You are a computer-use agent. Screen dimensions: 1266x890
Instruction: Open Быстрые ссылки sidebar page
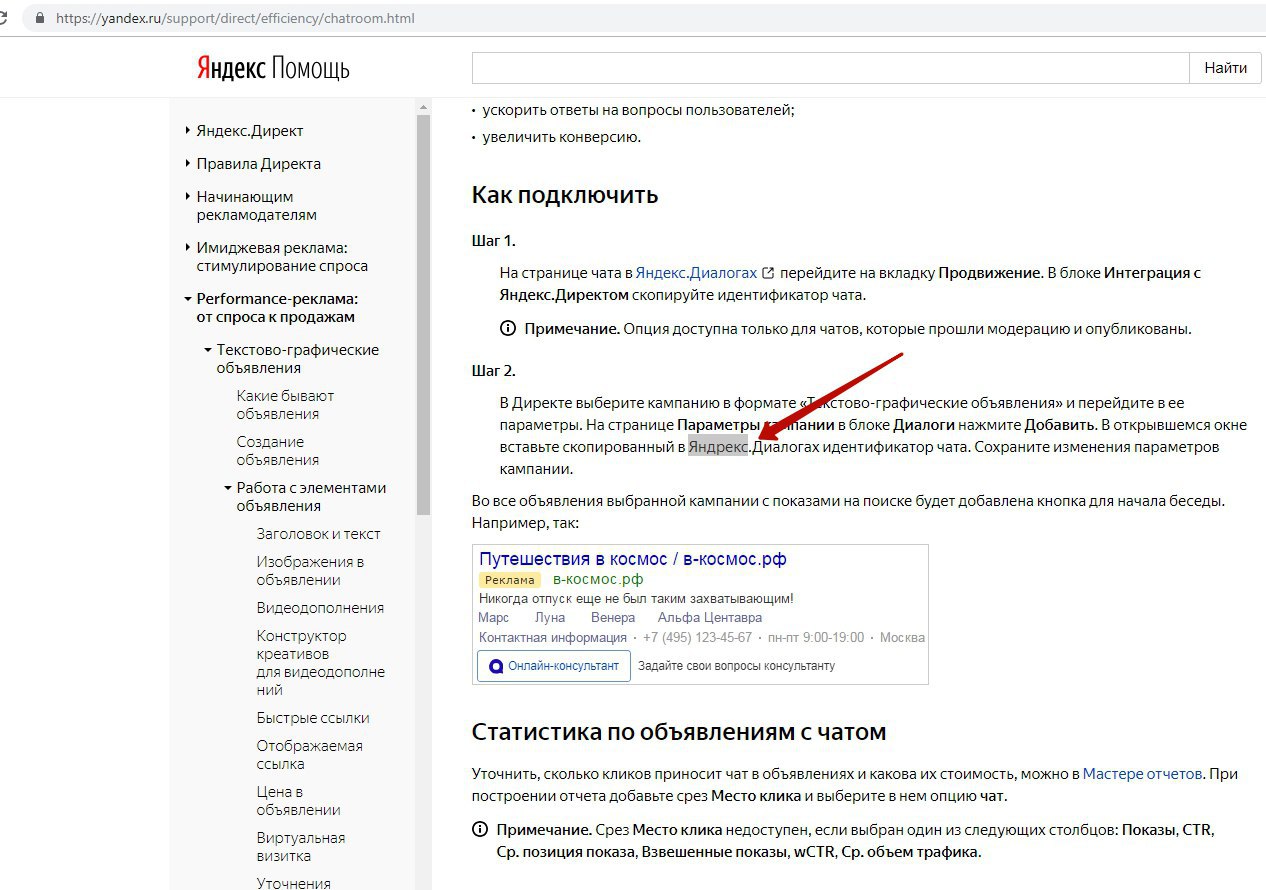(x=313, y=718)
